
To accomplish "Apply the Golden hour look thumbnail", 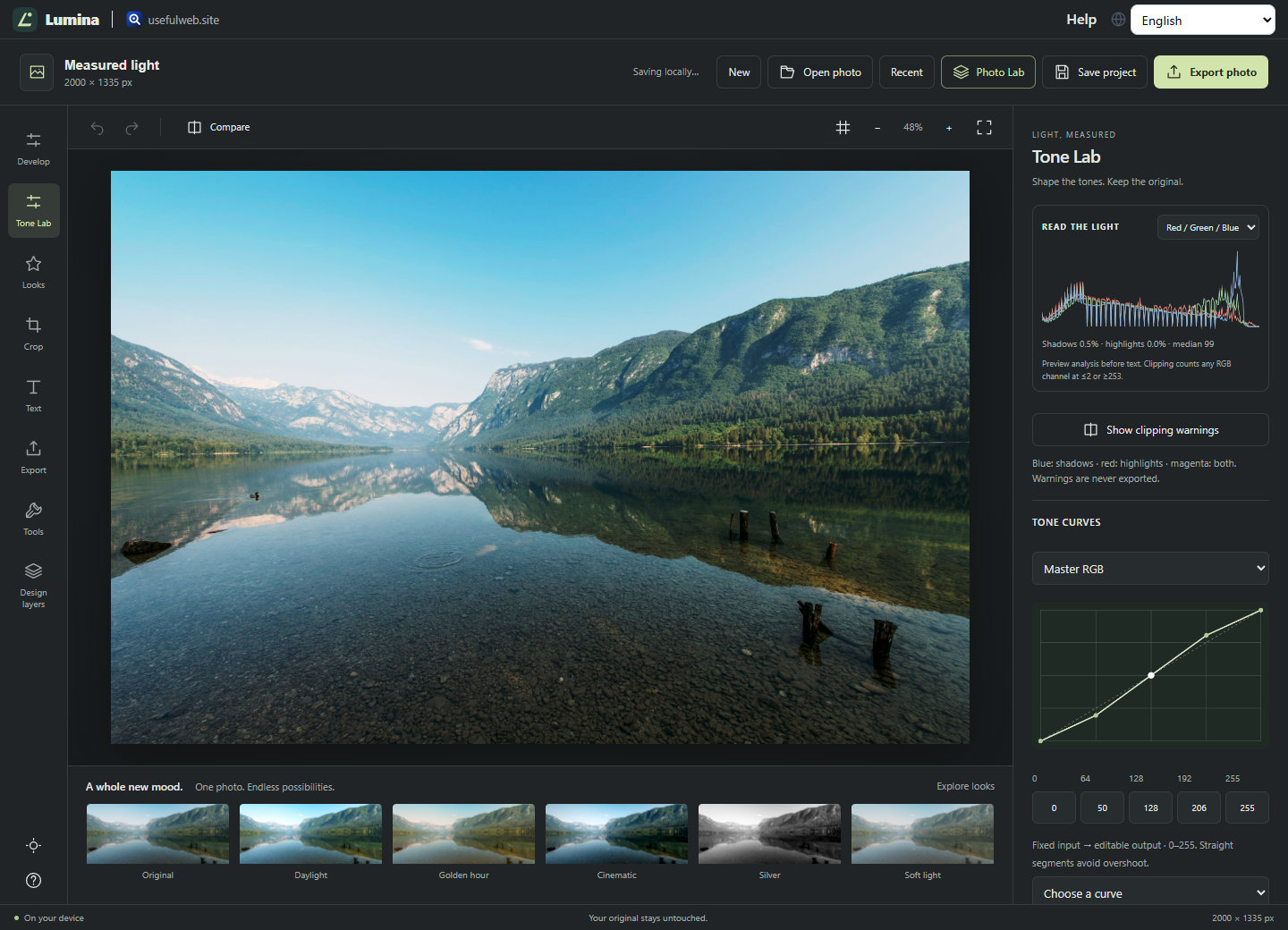I will [463, 842].
